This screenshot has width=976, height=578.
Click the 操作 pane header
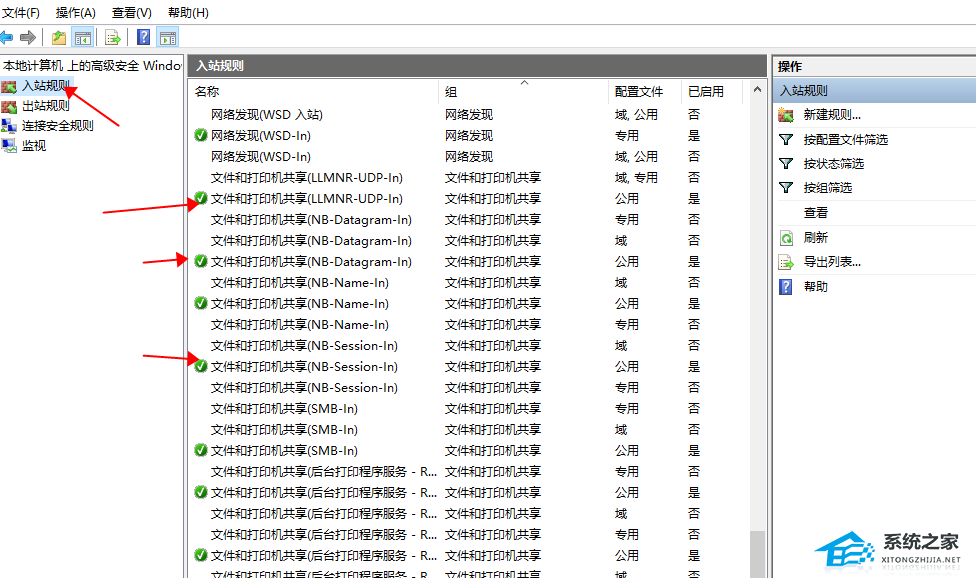point(875,66)
